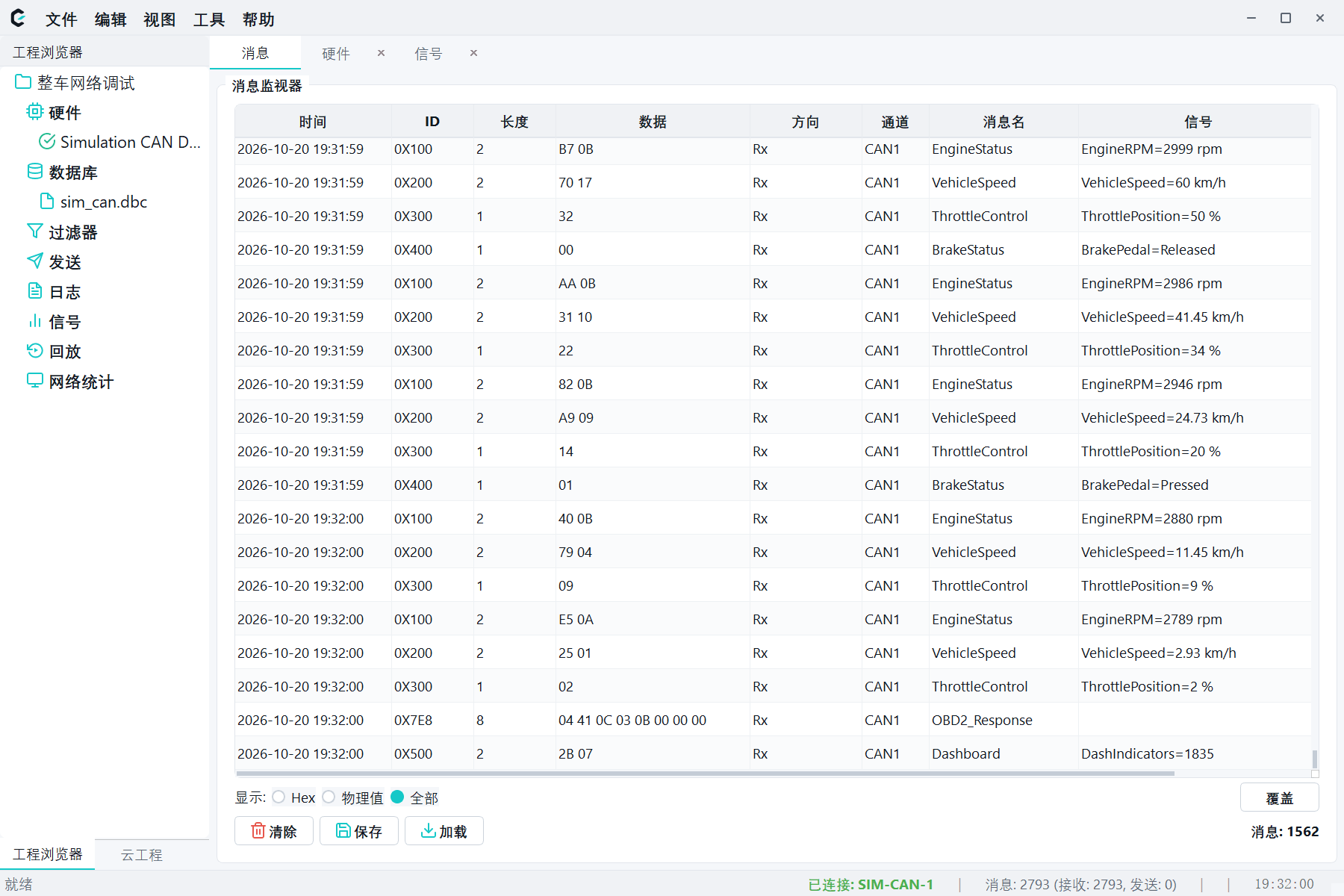Click the 网络统计 monitor icon
The height and width of the screenshot is (896, 1344).
point(34,380)
